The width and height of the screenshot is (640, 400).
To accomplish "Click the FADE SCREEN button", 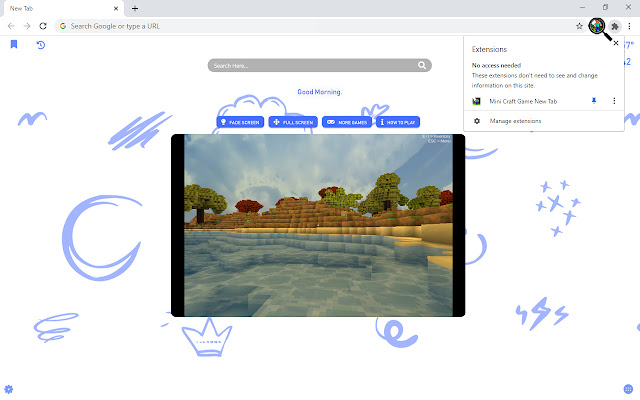I will click(240, 122).
